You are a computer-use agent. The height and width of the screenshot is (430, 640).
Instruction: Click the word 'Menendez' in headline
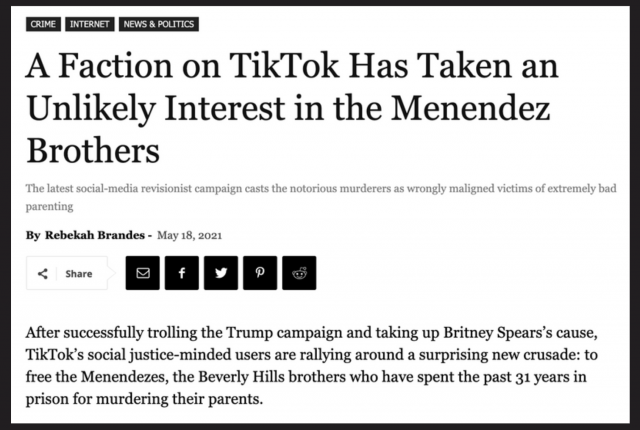tap(471, 108)
